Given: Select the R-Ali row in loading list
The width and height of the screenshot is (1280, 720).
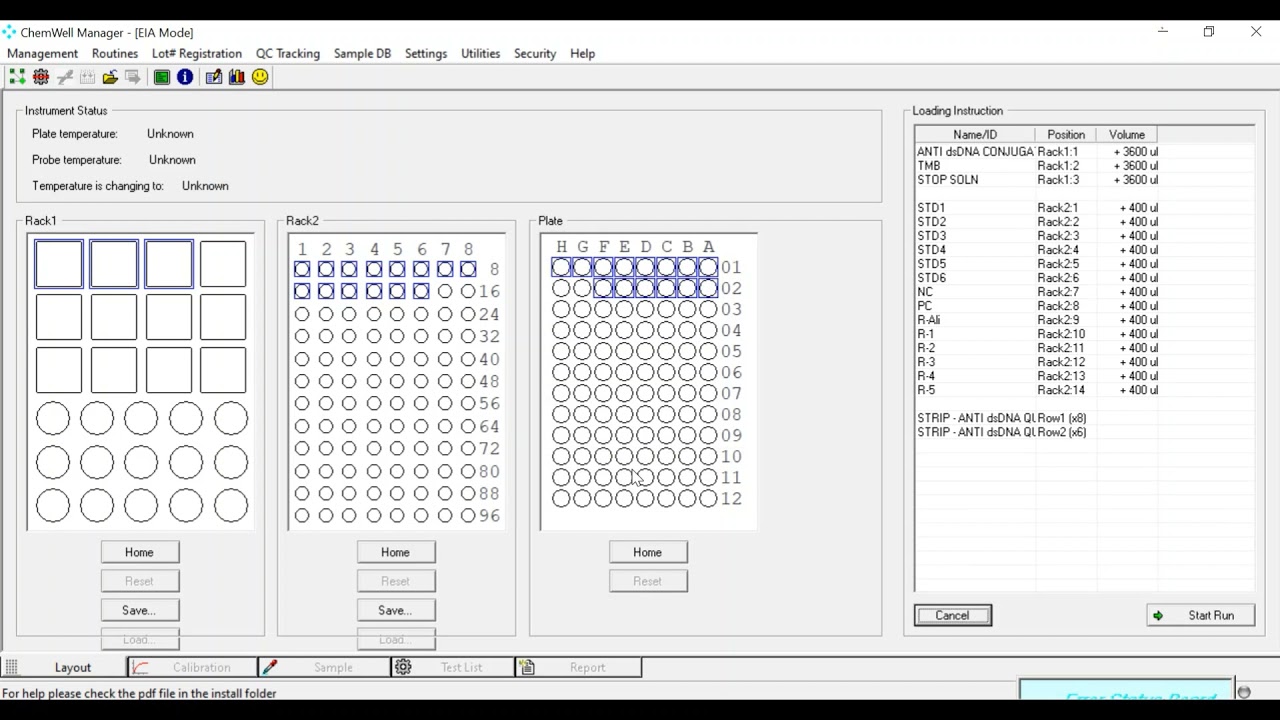Looking at the screenshot, I should 1037,320.
